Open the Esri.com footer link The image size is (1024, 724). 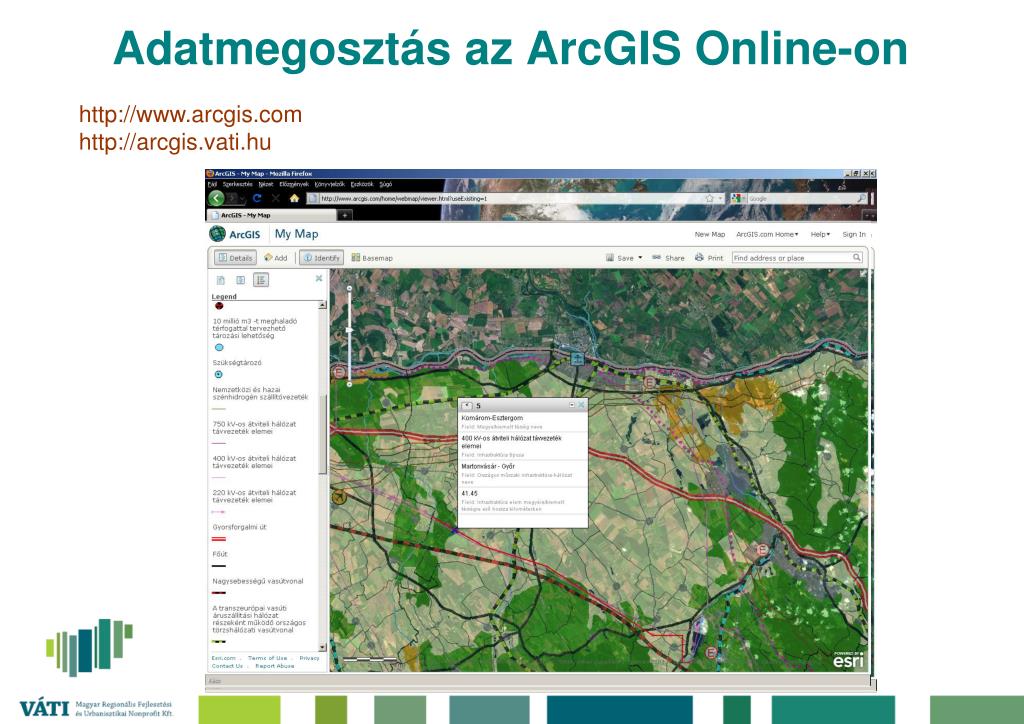[x=223, y=658]
